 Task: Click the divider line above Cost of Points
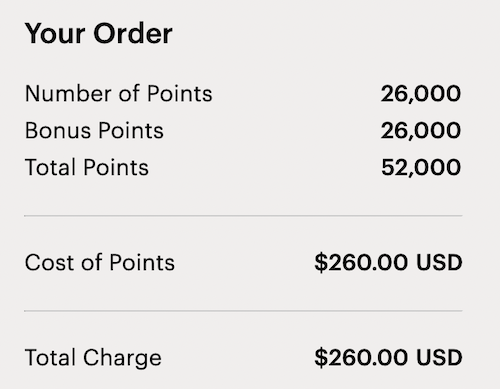point(243,216)
